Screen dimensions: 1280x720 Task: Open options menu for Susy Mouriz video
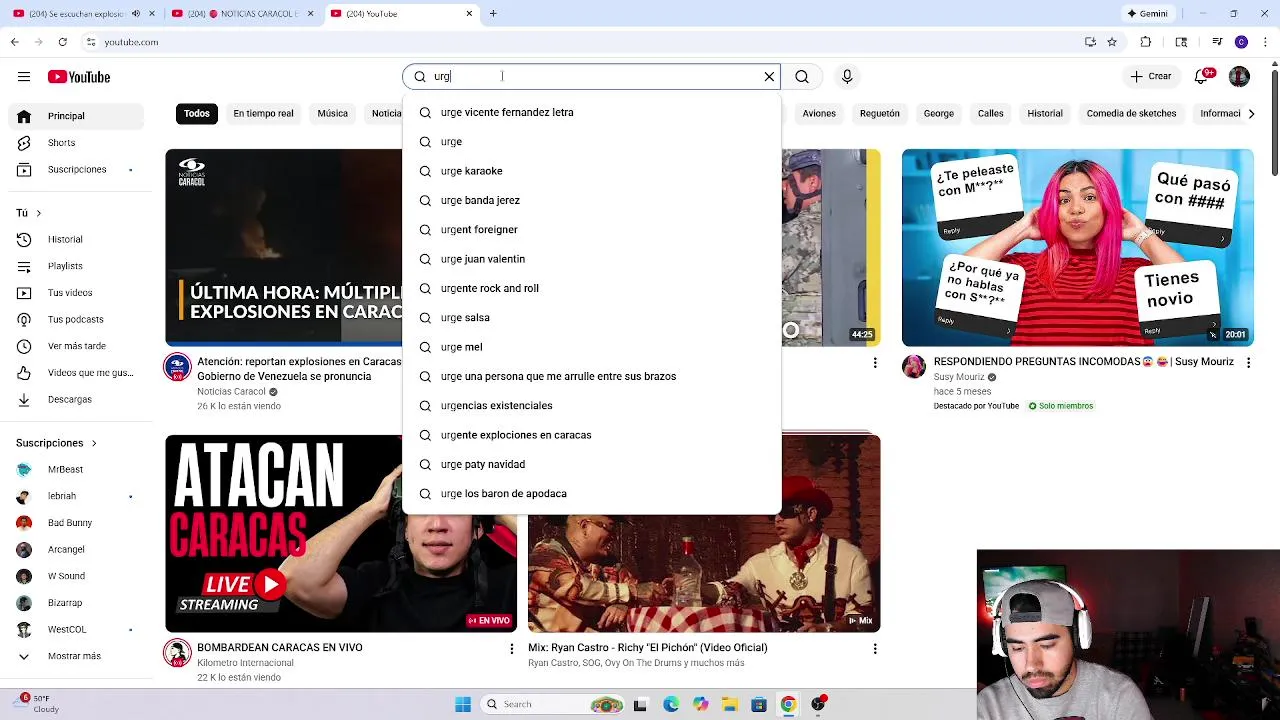[1248, 363]
